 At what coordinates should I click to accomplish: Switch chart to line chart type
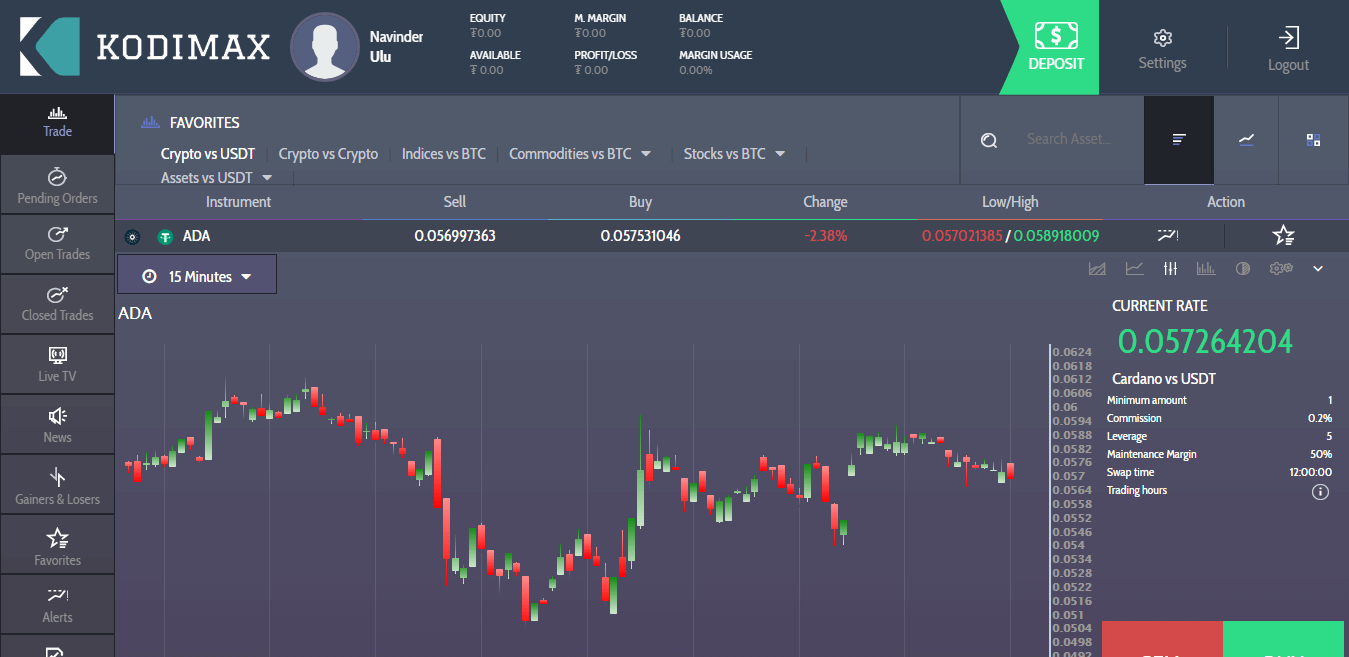(1134, 268)
